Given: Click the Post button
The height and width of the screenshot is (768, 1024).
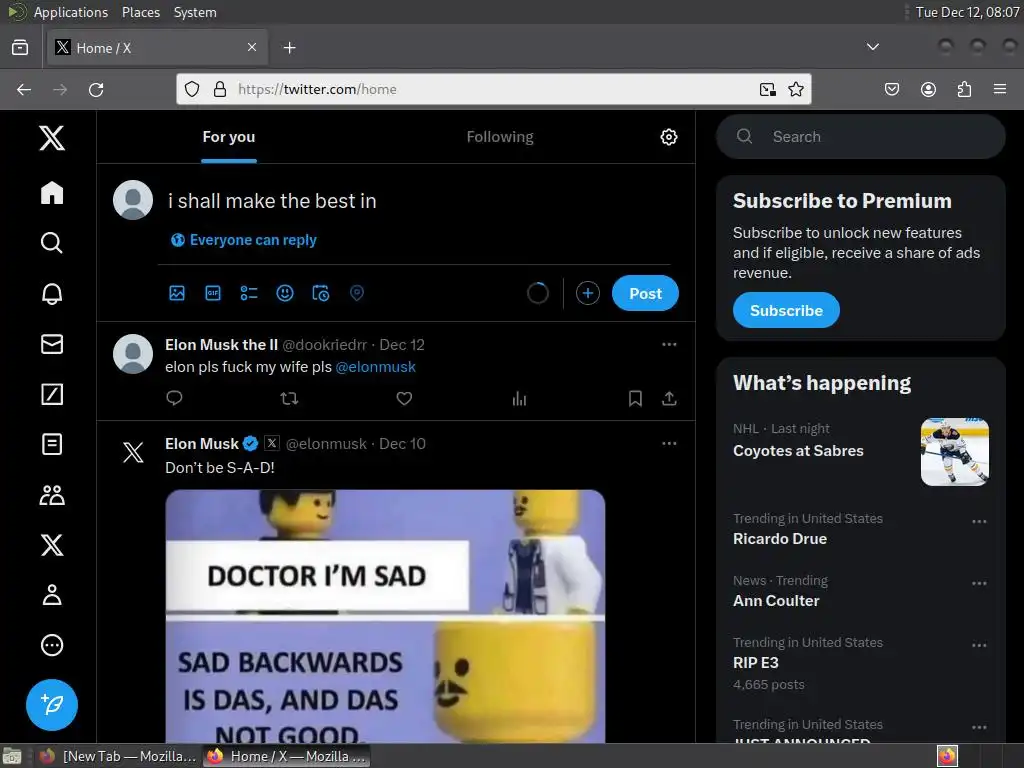Looking at the screenshot, I should pyautogui.click(x=645, y=293).
